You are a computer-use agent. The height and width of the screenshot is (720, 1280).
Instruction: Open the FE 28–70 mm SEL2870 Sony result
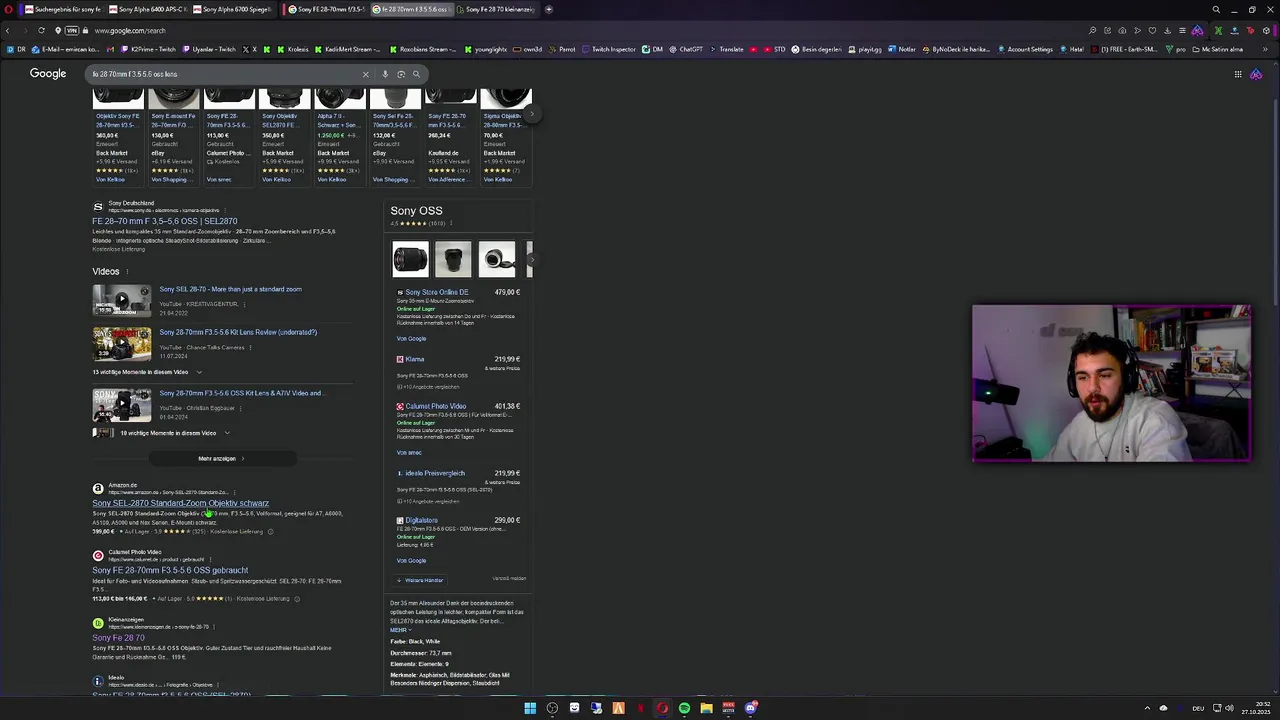point(165,221)
